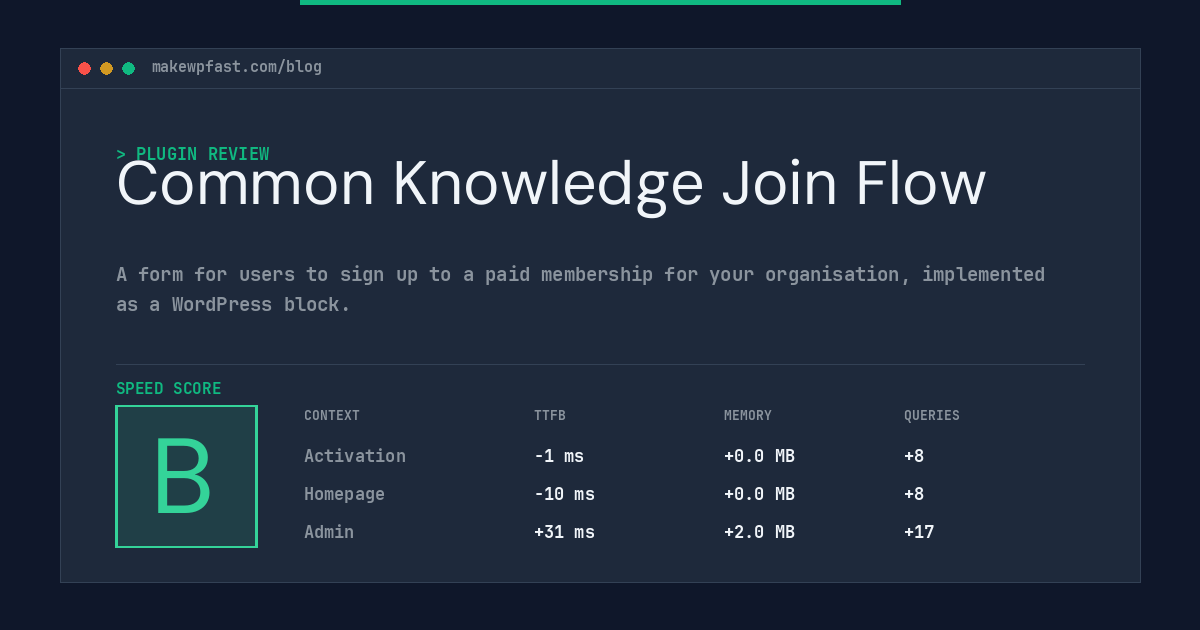1200x630 pixels.
Task: Click the Common Knowledge Join Flow title
Action: (551, 185)
